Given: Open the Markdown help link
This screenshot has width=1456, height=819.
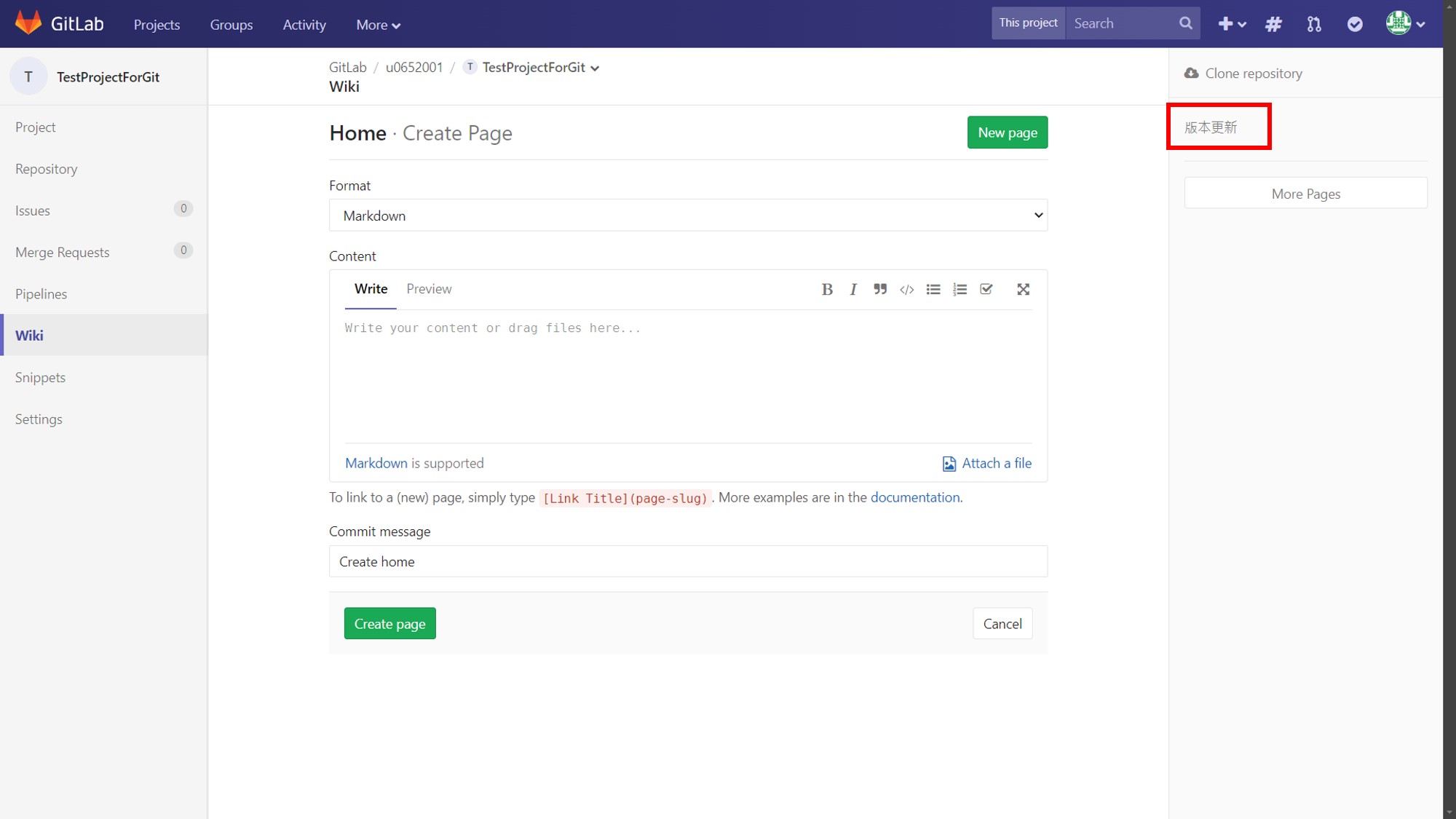Looking at the screenshot, I should [x=376, y=464].
